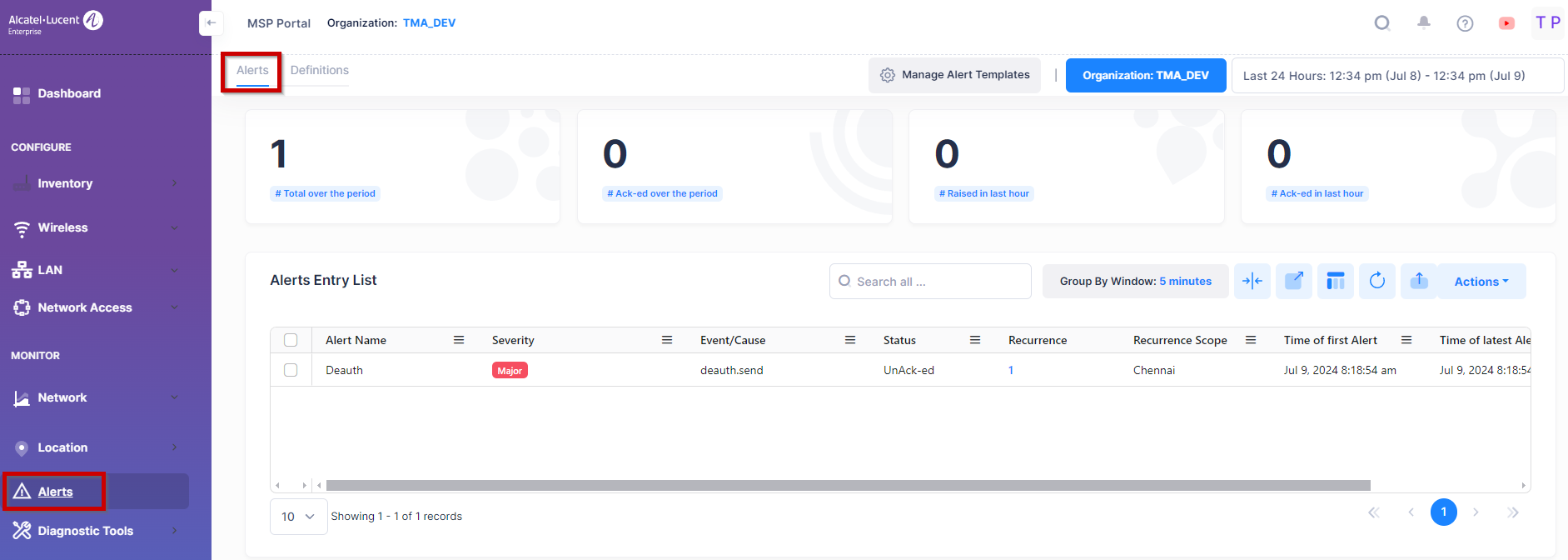1568x560 pixels.
Task: Open the Actions dropdown
Action: pos(1481,282)
